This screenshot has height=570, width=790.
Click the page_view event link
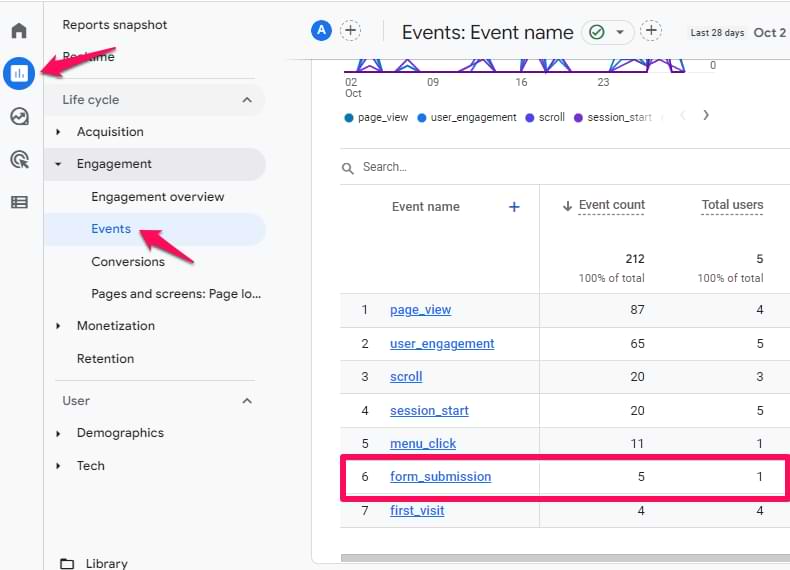420,310
